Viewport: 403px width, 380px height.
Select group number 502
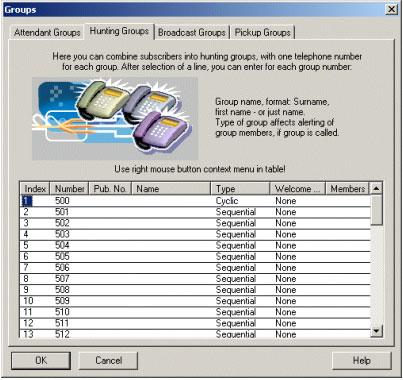[x=196, y=223]
